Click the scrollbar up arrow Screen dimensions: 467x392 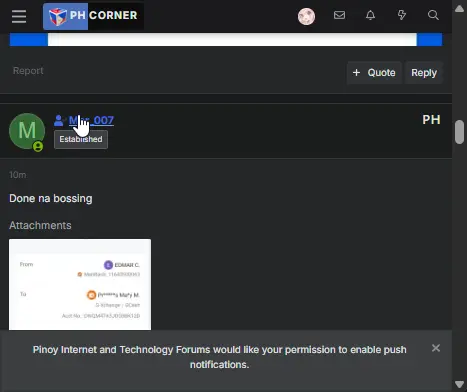pyautogui.click(x=459, y=9)
